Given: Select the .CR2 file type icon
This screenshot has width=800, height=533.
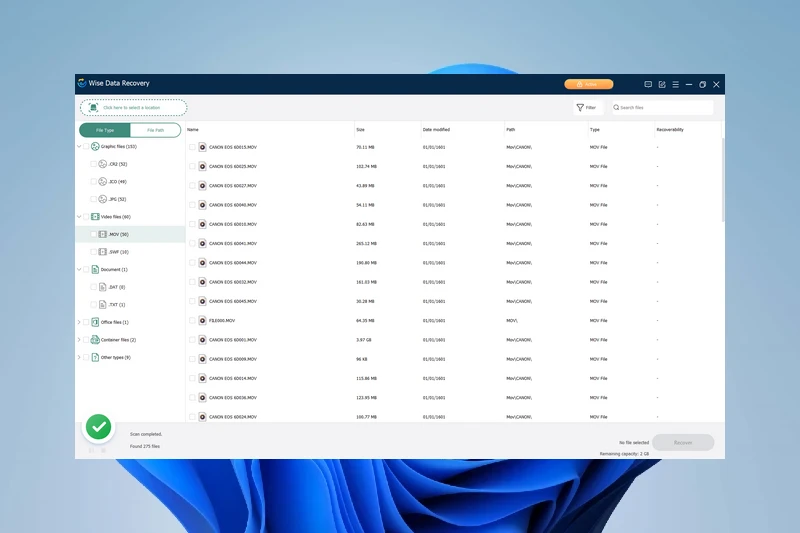Looking at the screenshot, I should 103,164.
